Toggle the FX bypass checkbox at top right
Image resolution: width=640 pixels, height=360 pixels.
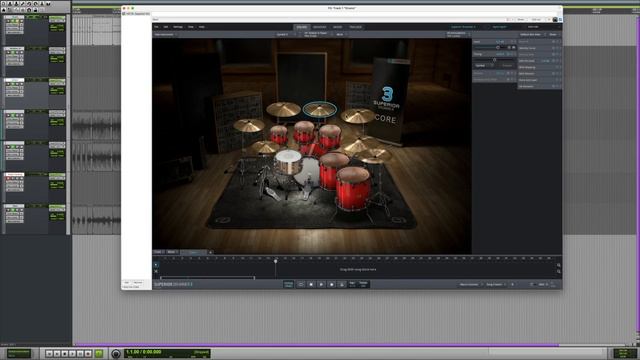[560, 19]
